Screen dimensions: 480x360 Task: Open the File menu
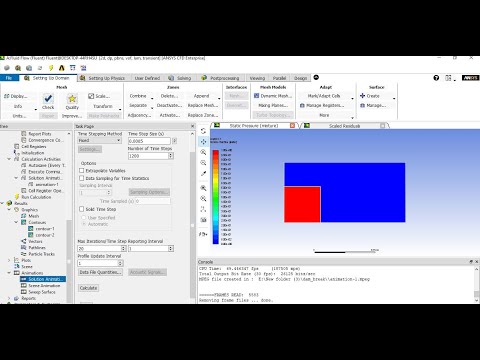9,78
